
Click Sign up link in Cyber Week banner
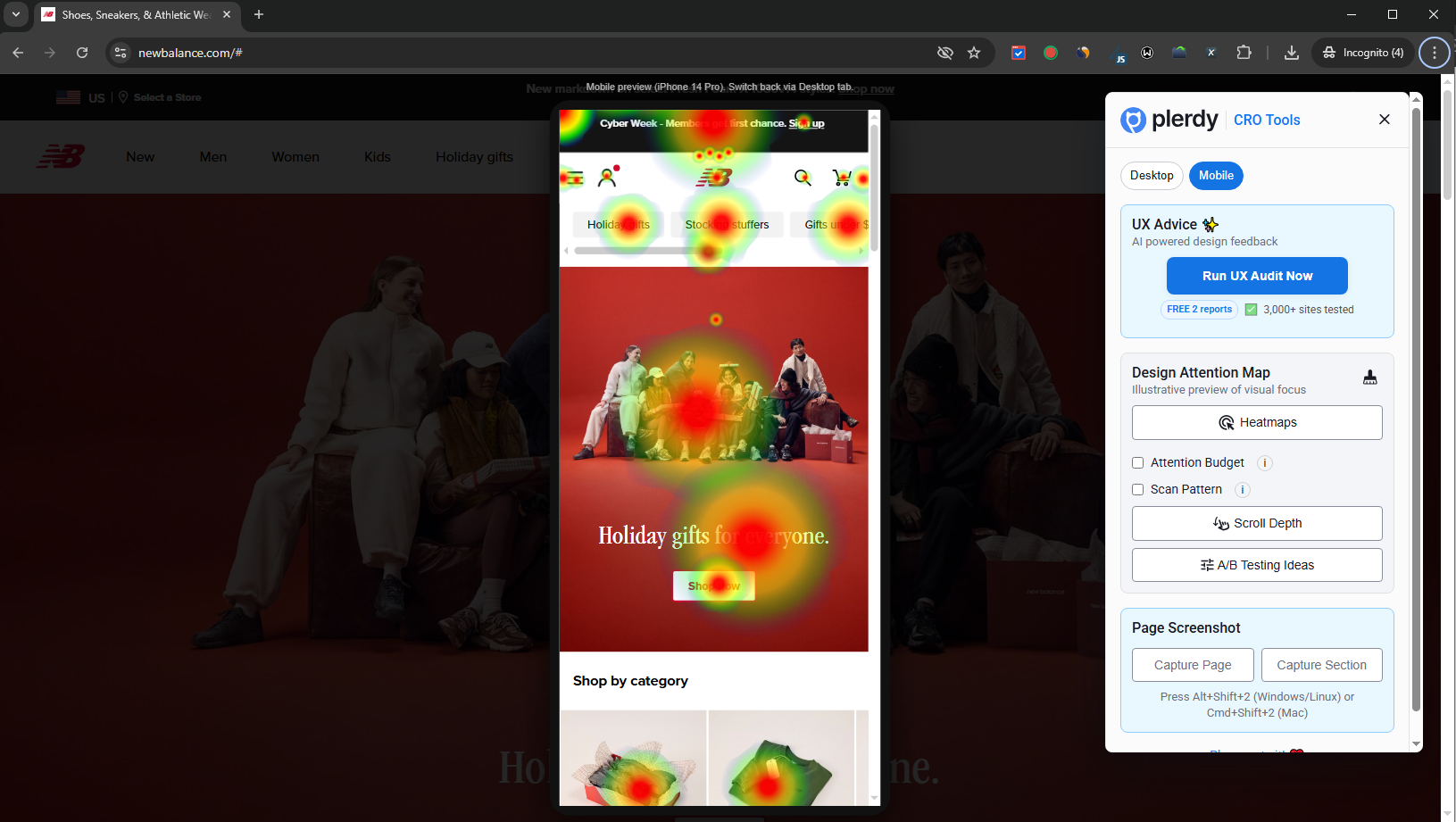[806, 123]
